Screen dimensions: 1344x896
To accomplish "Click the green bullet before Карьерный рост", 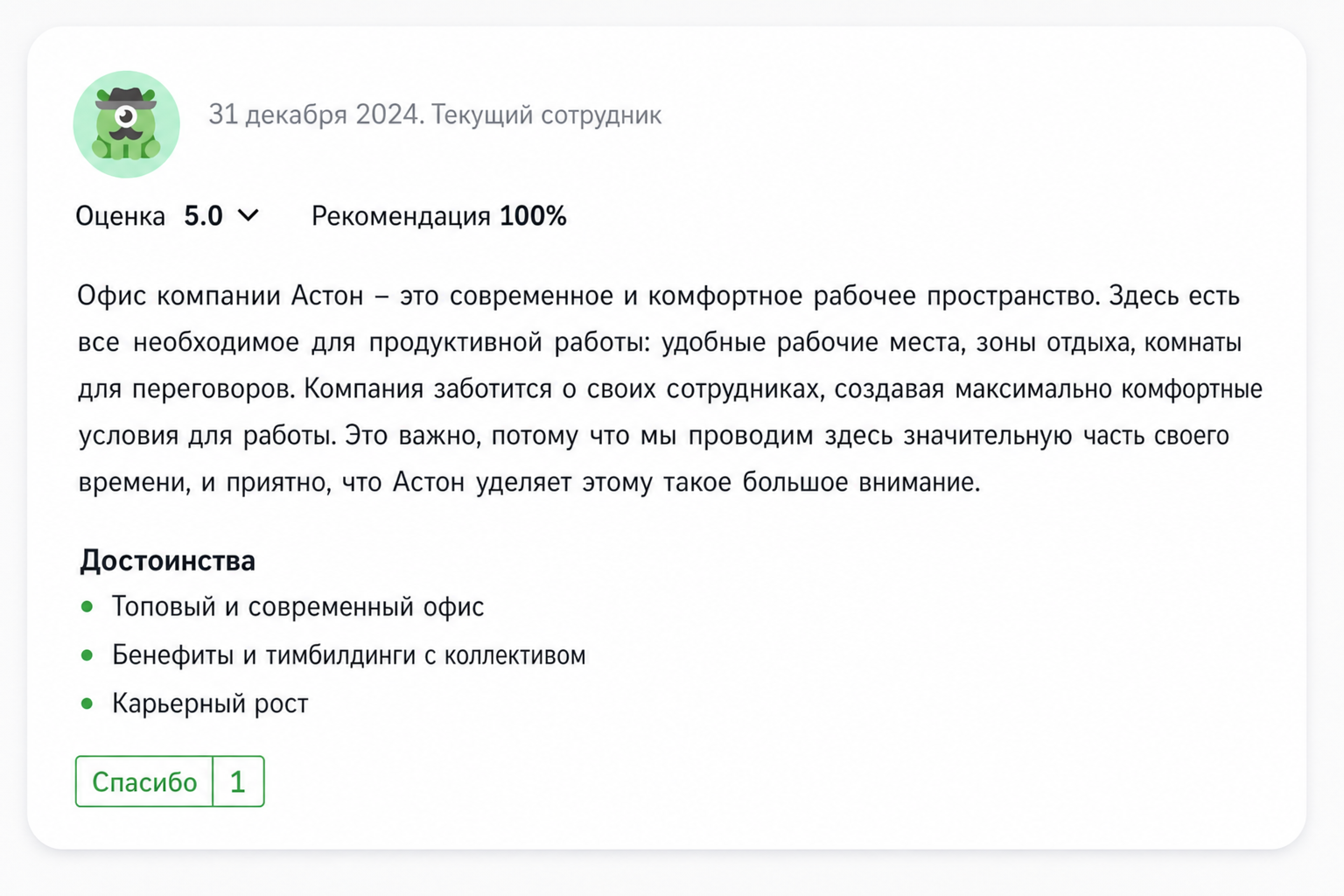I will [87, 703].
